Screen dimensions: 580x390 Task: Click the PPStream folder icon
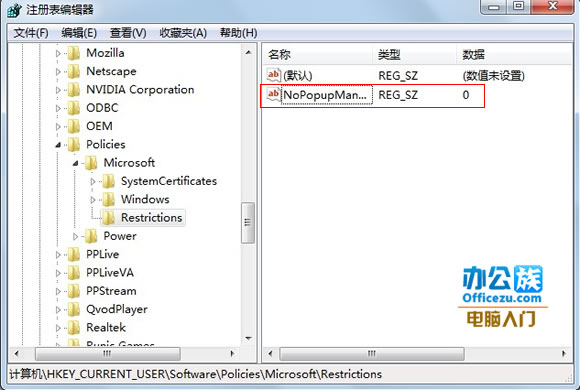click(x=74, y=291)
